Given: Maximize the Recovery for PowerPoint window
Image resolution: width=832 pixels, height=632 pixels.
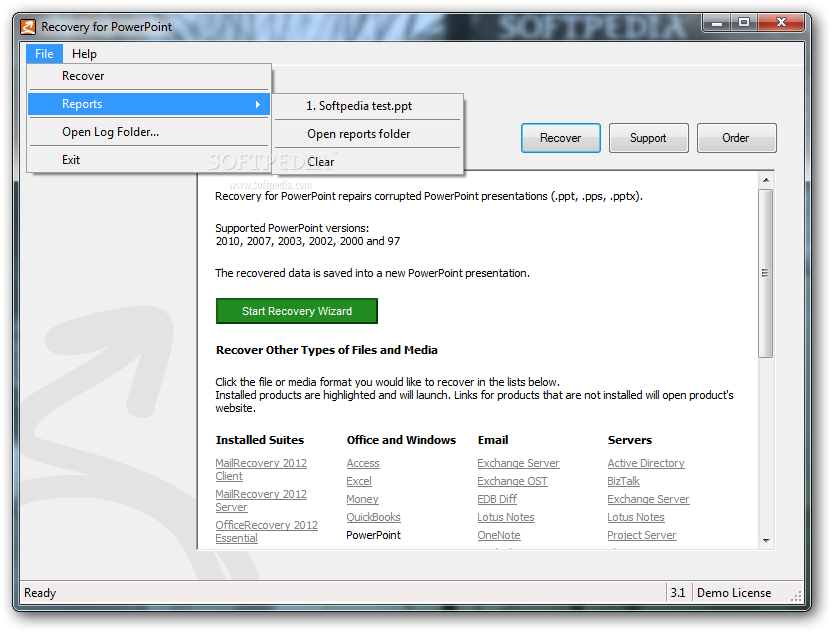Looking at the screenshot, I should (744, 23).
